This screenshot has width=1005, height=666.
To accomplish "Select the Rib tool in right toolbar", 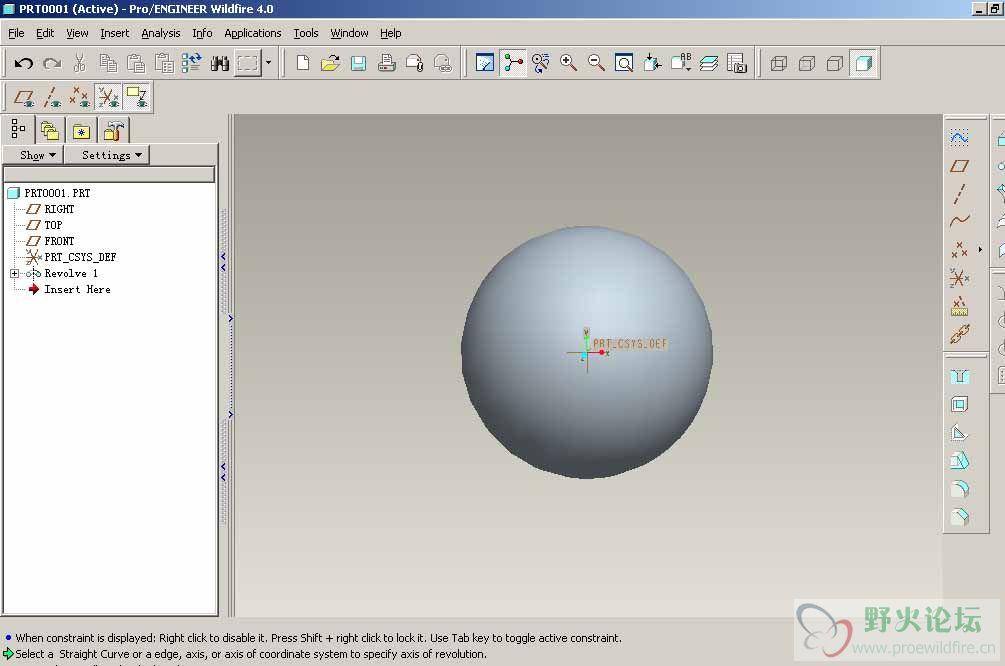I will pyautogui.click(x=959, y=433).
